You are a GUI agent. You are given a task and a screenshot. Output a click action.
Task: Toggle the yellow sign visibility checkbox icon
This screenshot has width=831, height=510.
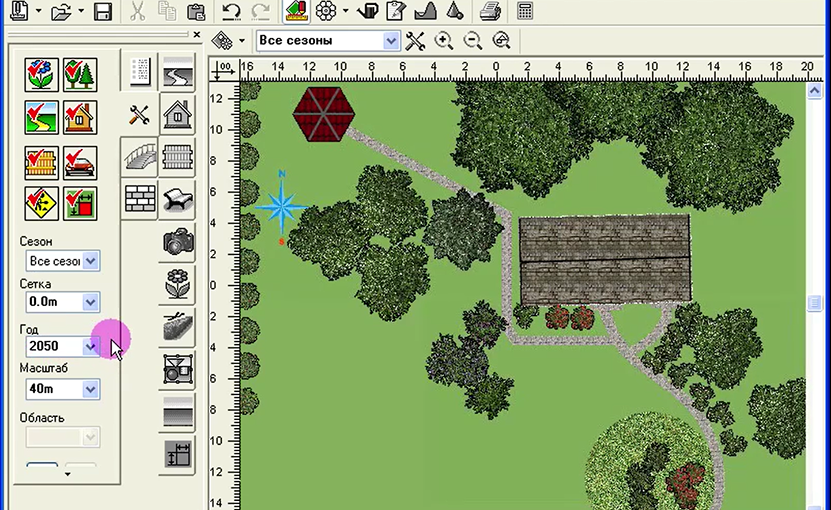(x=41, y=204)
